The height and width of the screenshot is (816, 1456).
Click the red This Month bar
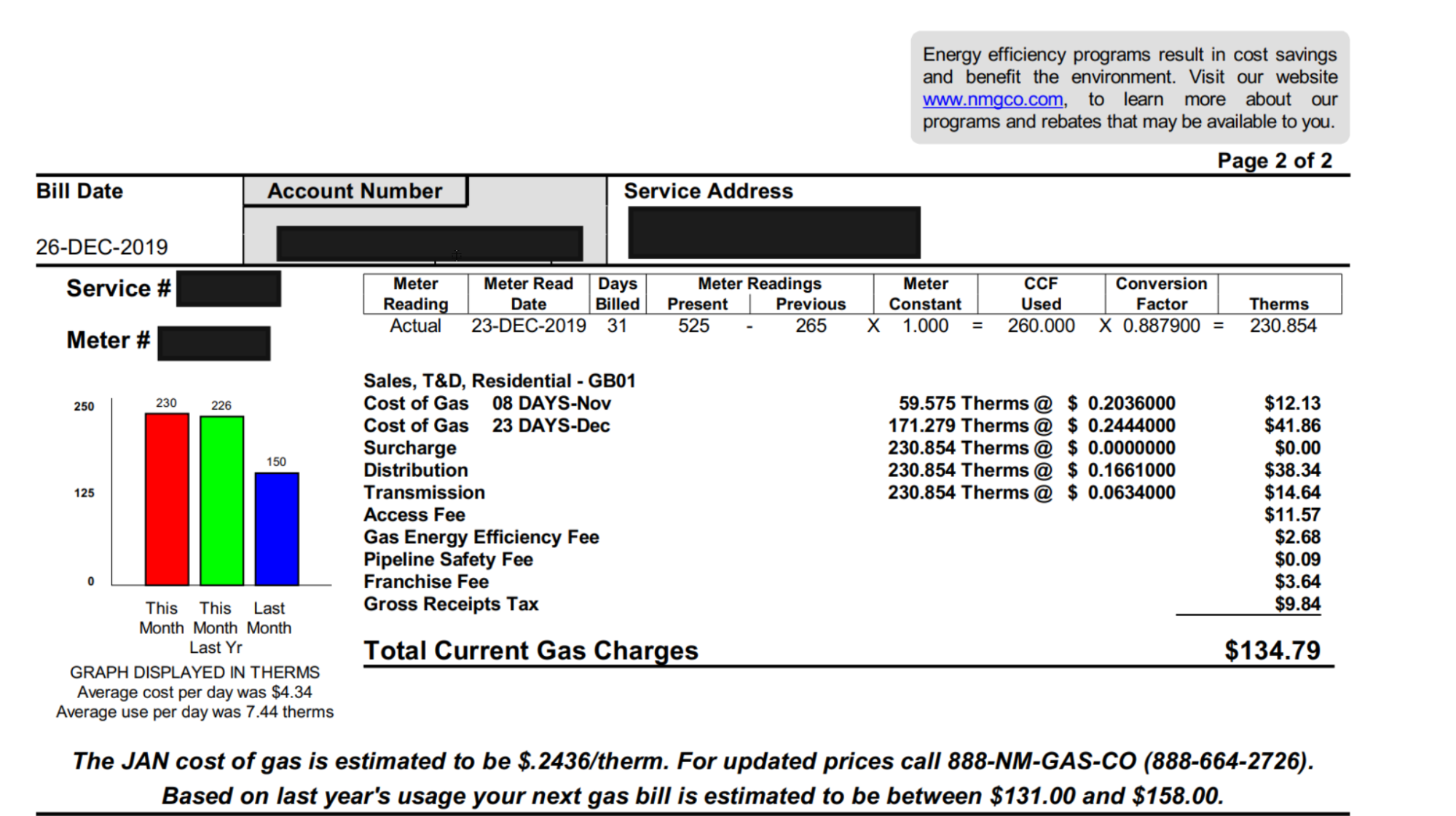pyautogui.click(x=166, y=496)
